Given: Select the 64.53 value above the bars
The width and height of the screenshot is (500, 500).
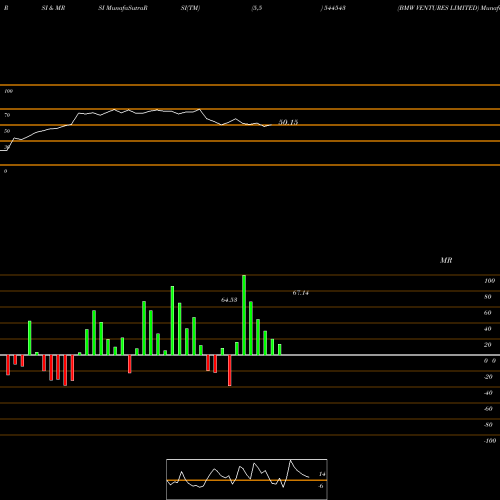Looking at the screenshot, I should pyautogui.click(x=229, y=300).
